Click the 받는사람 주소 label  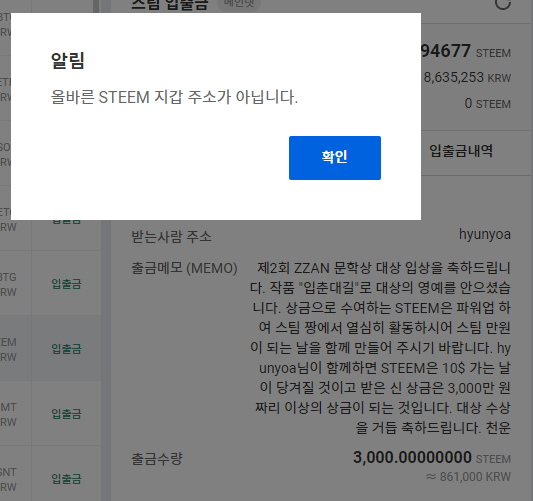[x=171, y=237]
